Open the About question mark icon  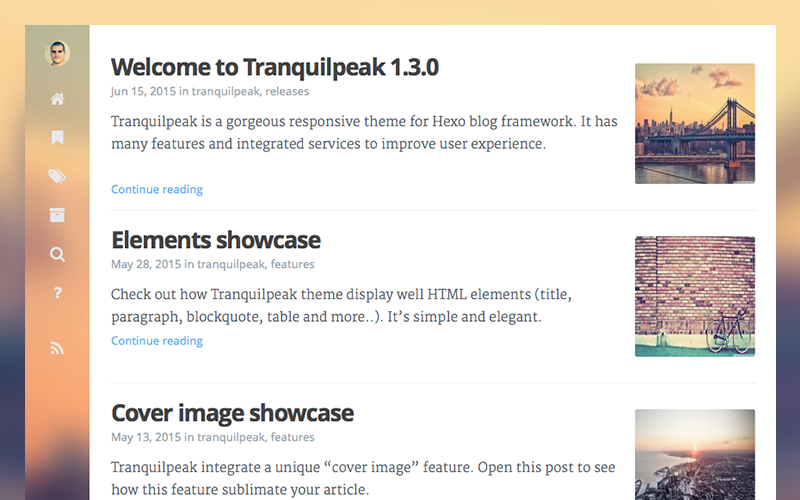pos(57,293)
